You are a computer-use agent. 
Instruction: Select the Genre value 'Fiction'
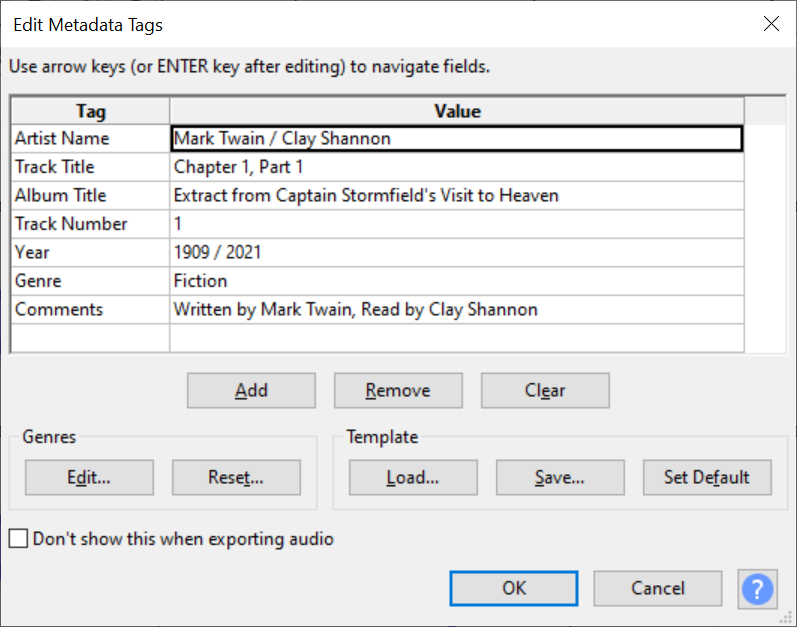tap(456, 281)
